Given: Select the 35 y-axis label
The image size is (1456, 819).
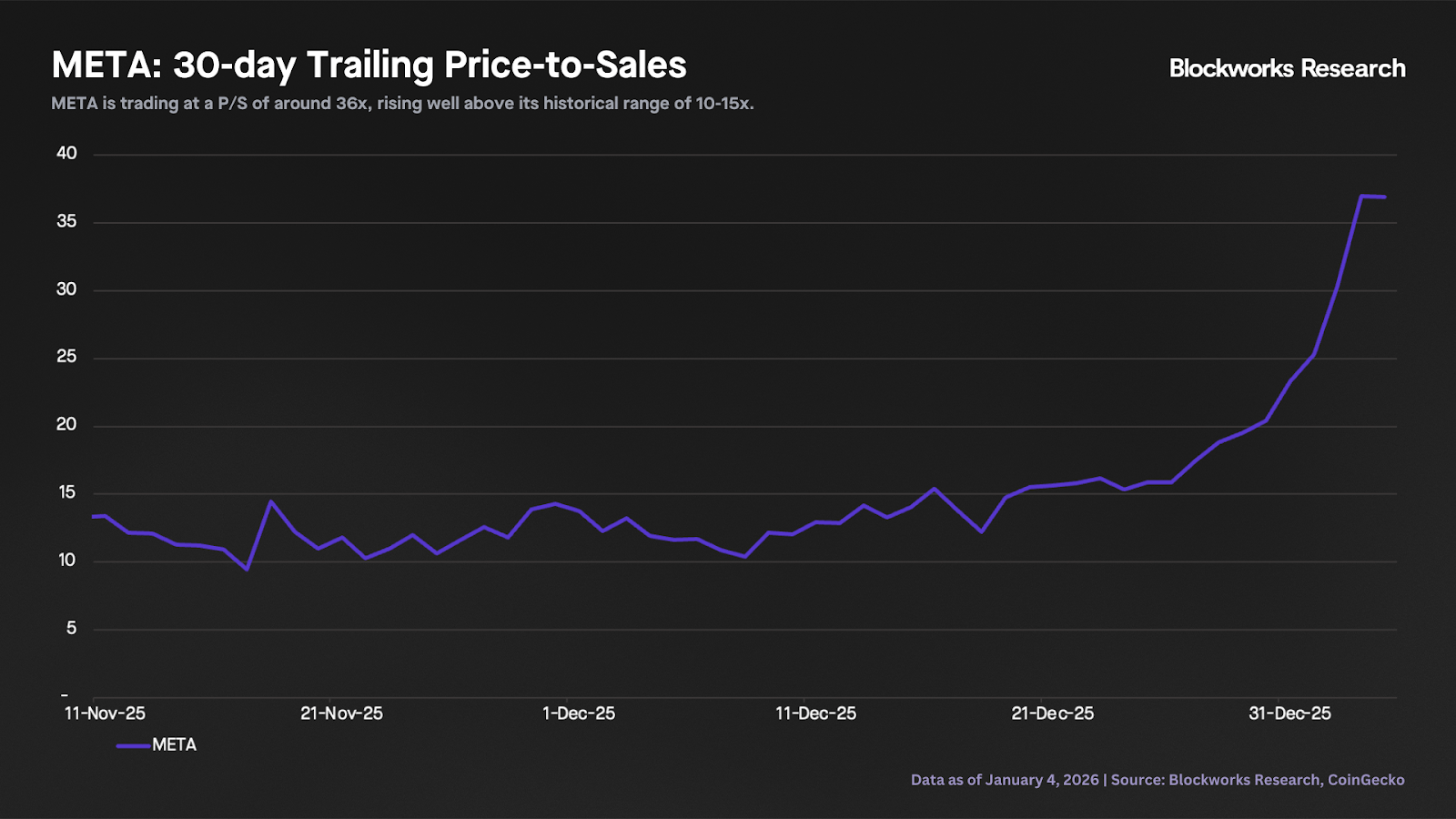Looking at the screenshot, I should point(66,221).
